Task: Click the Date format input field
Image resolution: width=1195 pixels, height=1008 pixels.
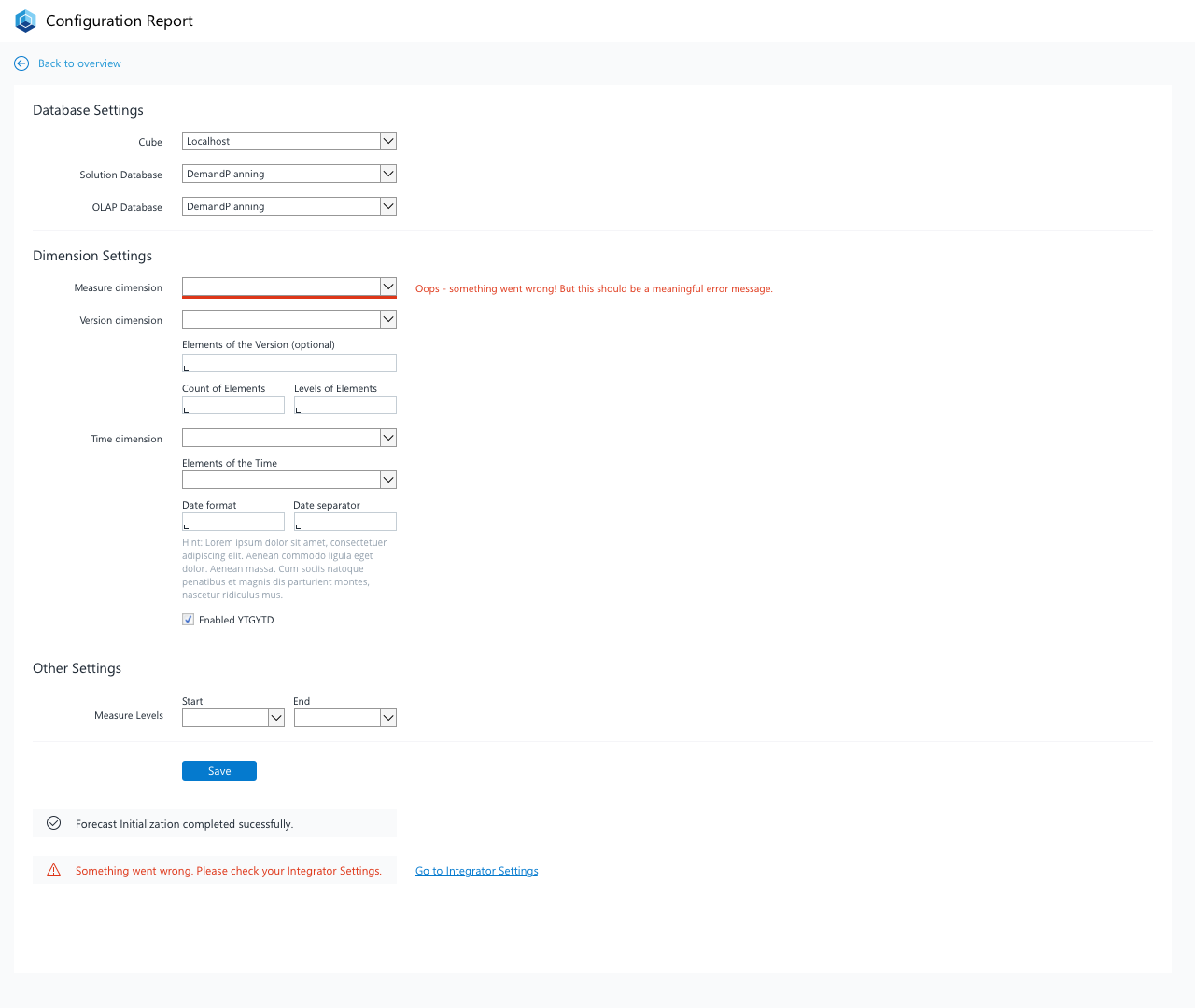Action: (x=233, y=522)
